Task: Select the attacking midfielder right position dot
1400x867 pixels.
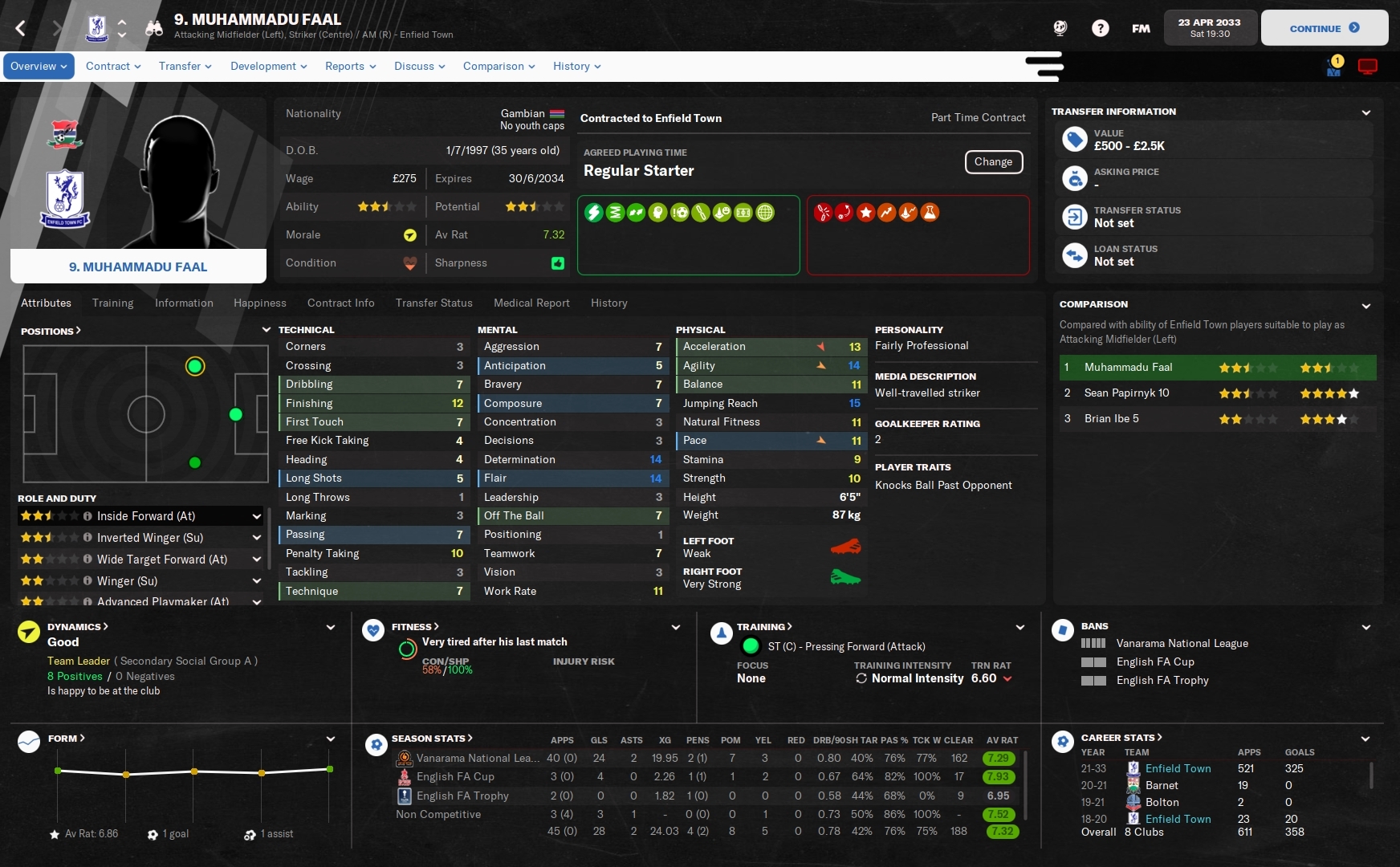Action: [194, 462]
